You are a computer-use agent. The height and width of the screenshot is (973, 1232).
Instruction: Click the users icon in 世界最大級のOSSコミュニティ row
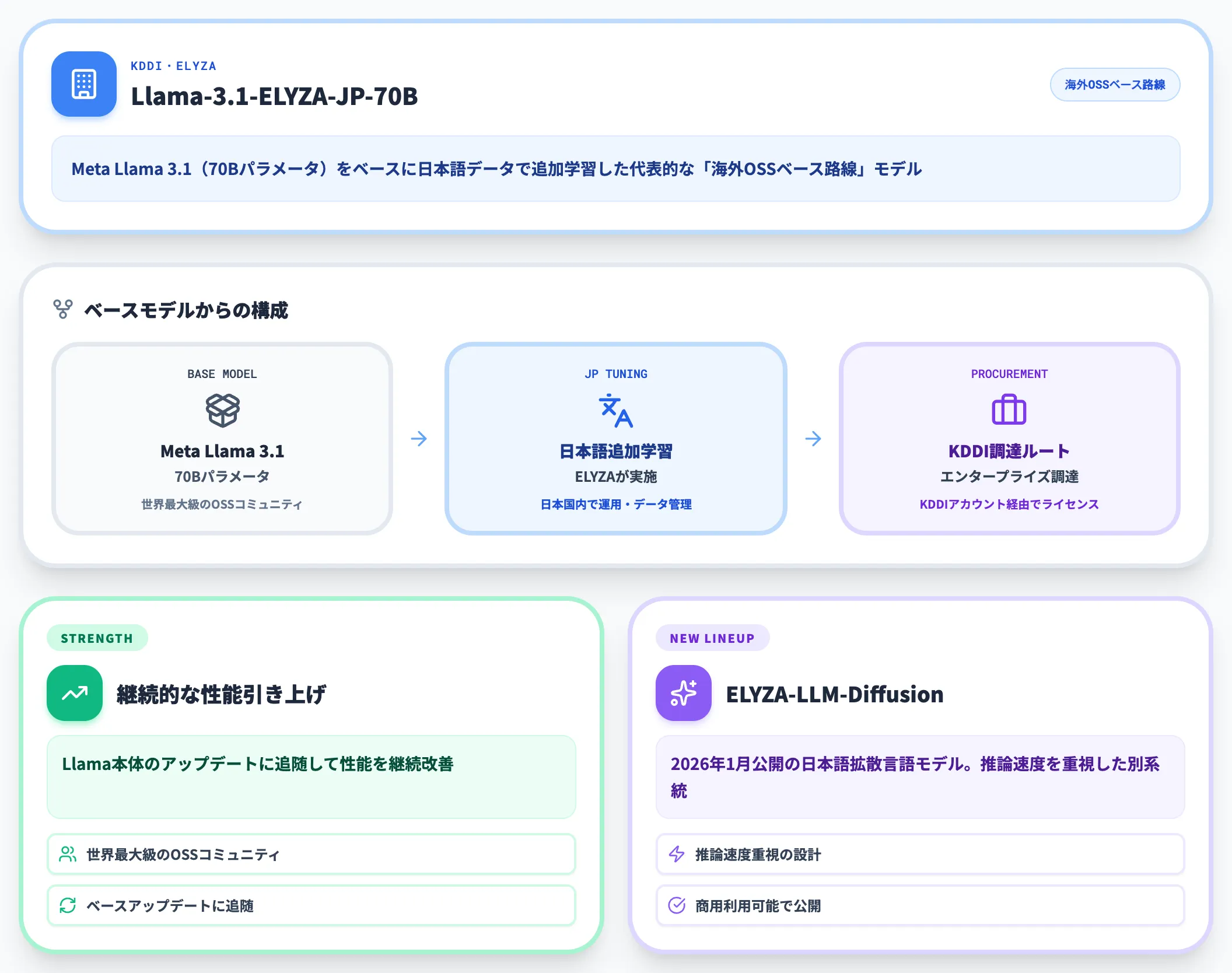(68, 854)
